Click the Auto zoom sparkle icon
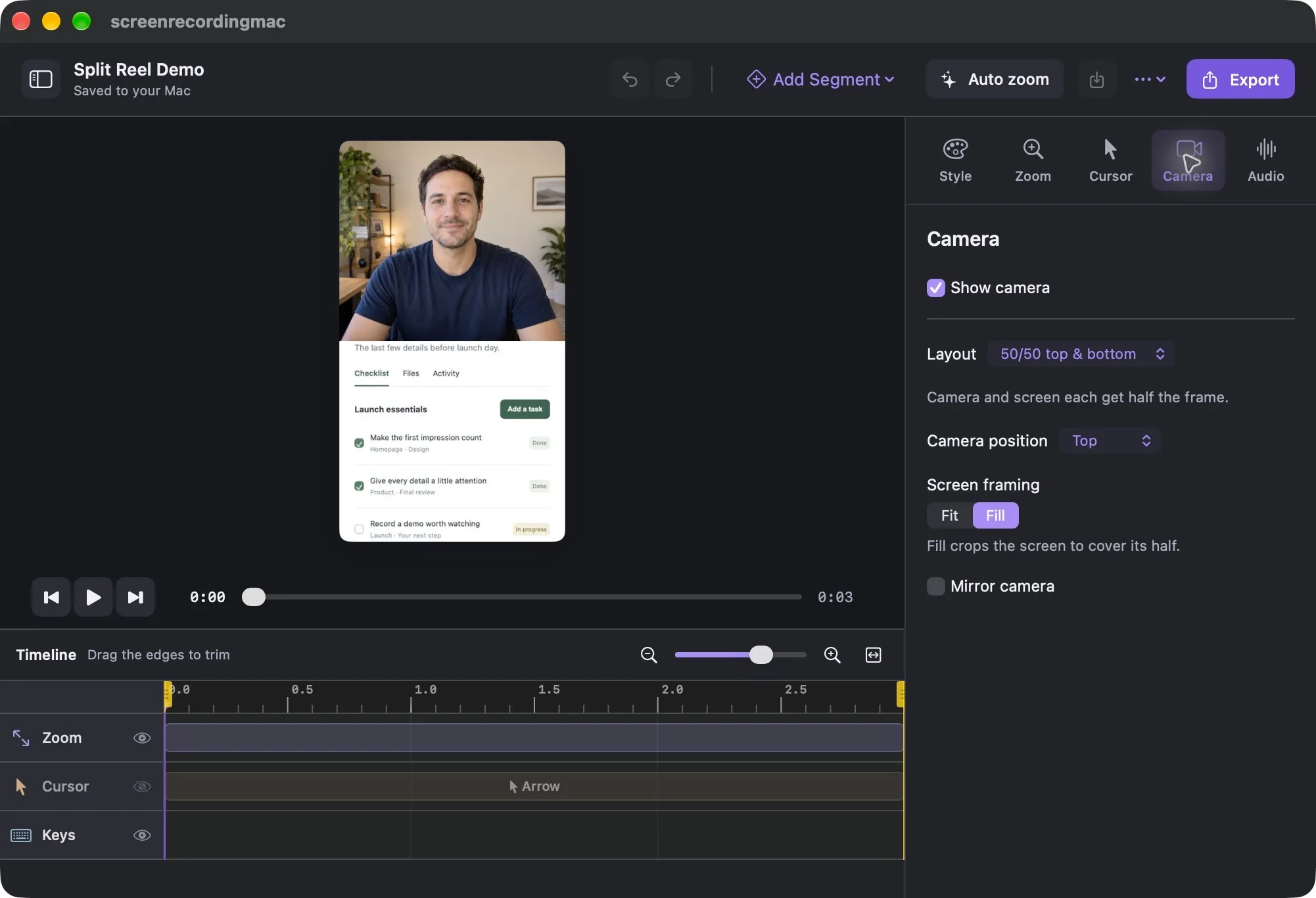The height and width of the screenshot is (898, 1316). 949,80
